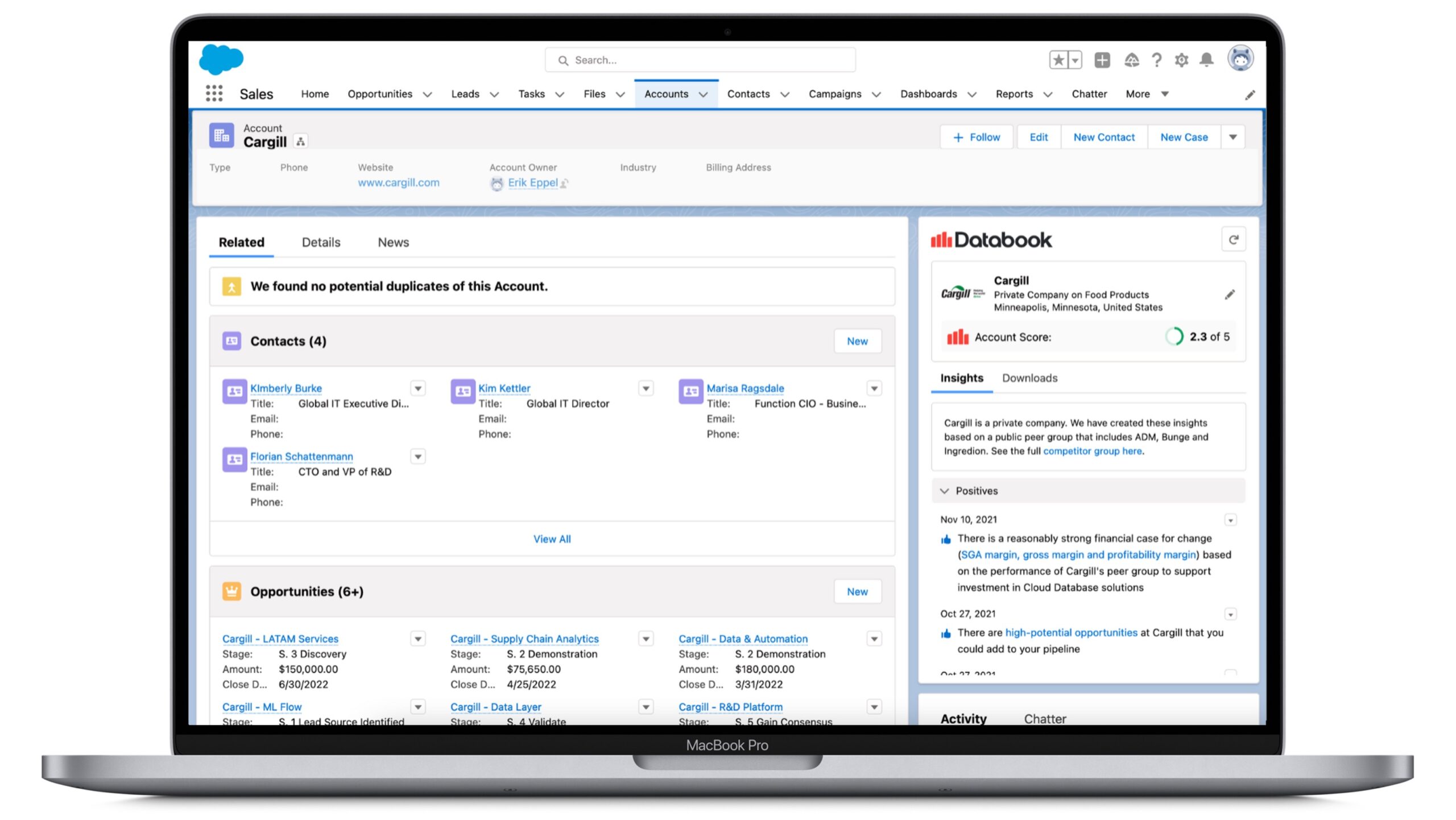
Task: View the account hierarchy icon beside Cargill
Action: tap(301, 142)
